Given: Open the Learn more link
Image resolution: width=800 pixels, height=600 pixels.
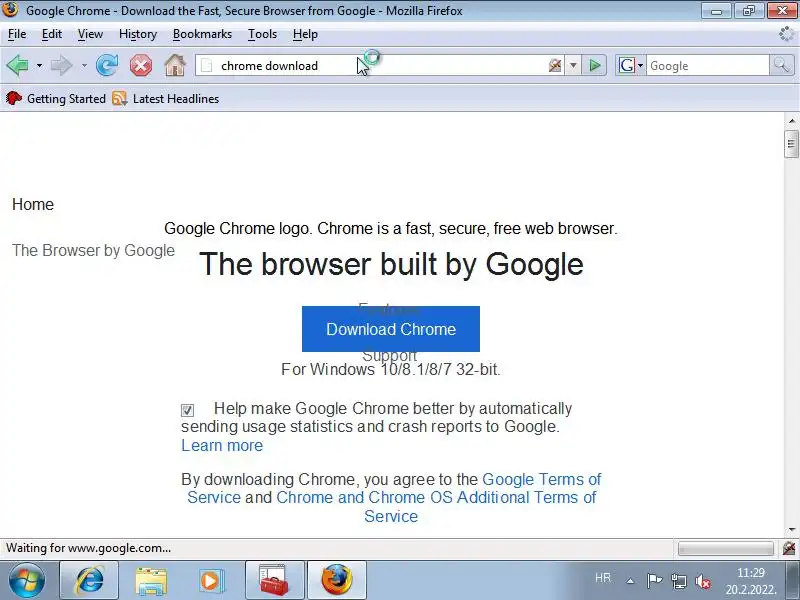Looking at the screenshot, I should [222, 445].
